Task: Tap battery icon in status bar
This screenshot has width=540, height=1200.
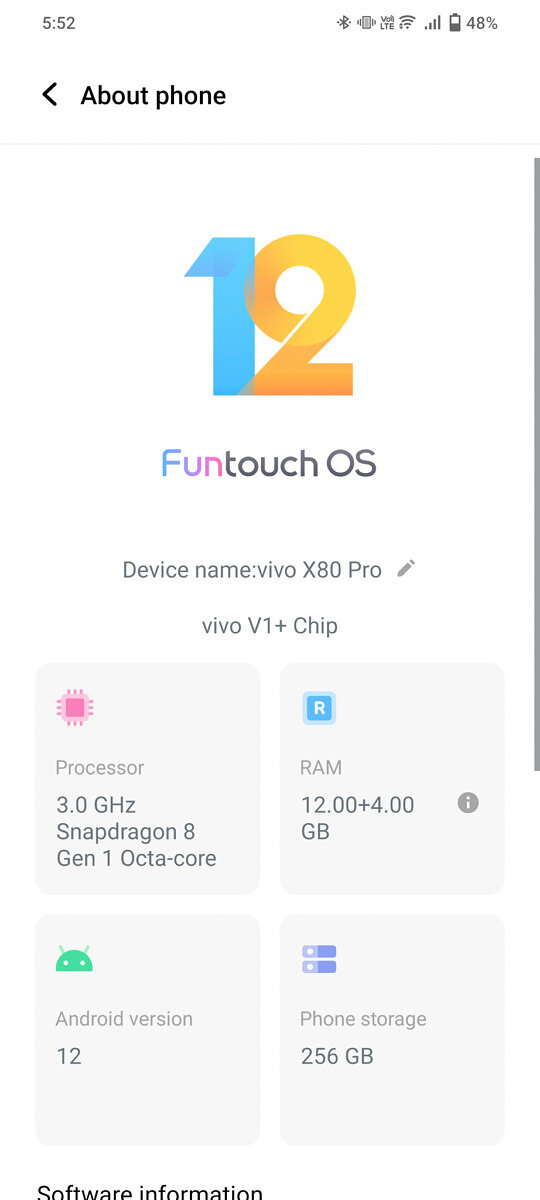Action: (x=455, y=23)
